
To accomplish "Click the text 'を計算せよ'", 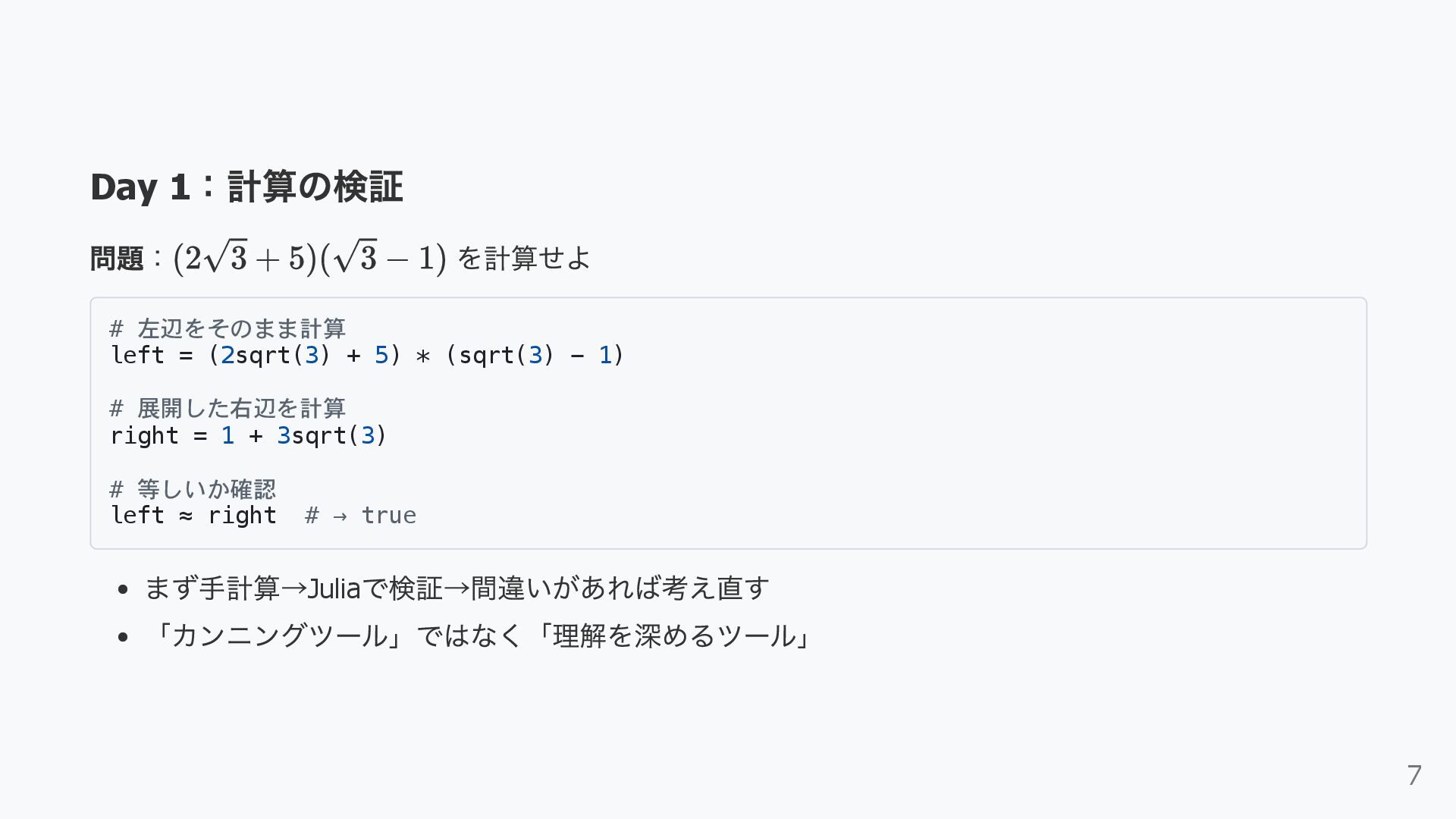I will [523, 259].
